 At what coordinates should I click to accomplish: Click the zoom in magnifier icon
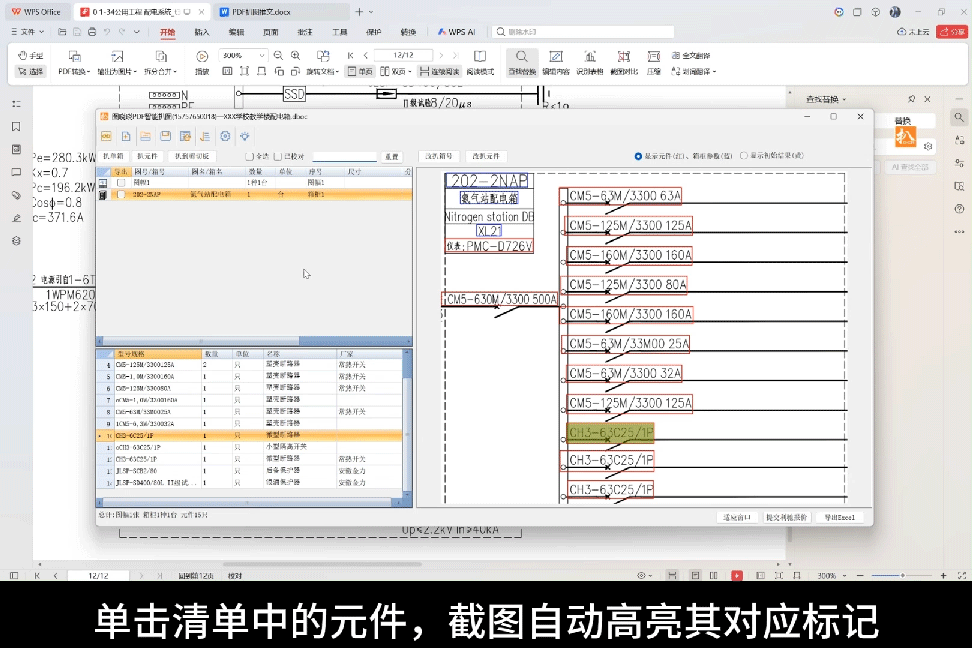pos(296,56)
